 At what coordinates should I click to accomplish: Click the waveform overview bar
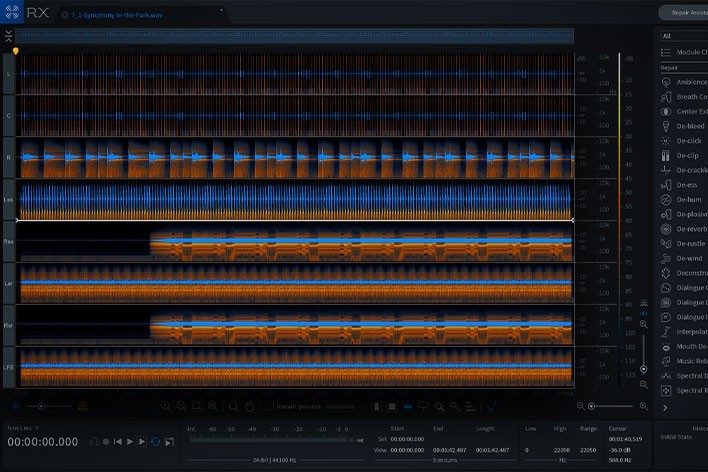pos(294,36)
